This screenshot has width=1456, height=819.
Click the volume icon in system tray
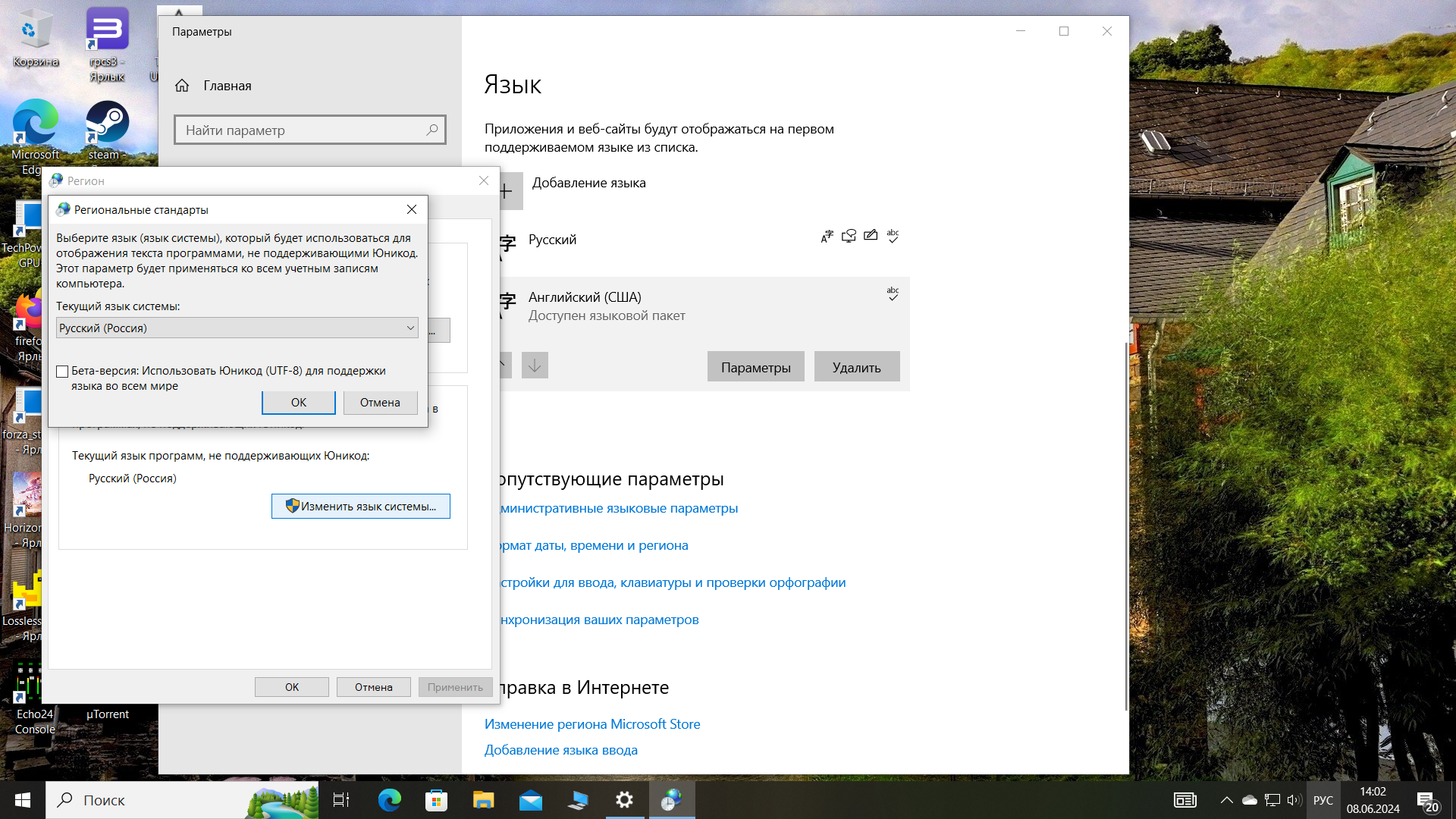pyautogui.click(x=1294, y=800)
